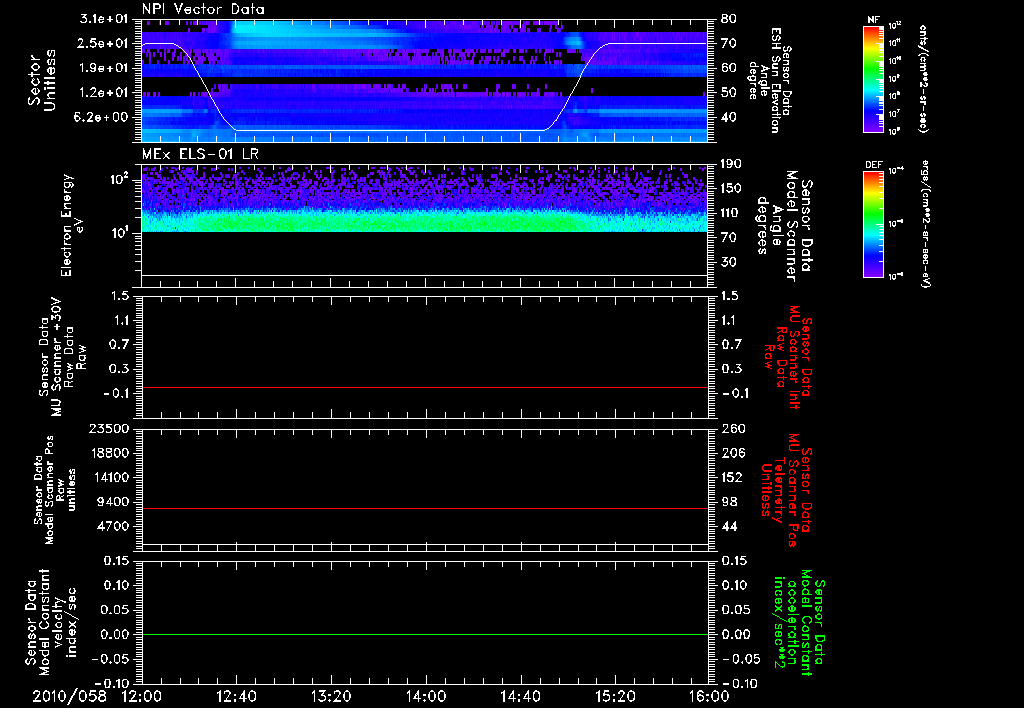
Task: Click the 13:20 time axis label
Action: (331, 696)
